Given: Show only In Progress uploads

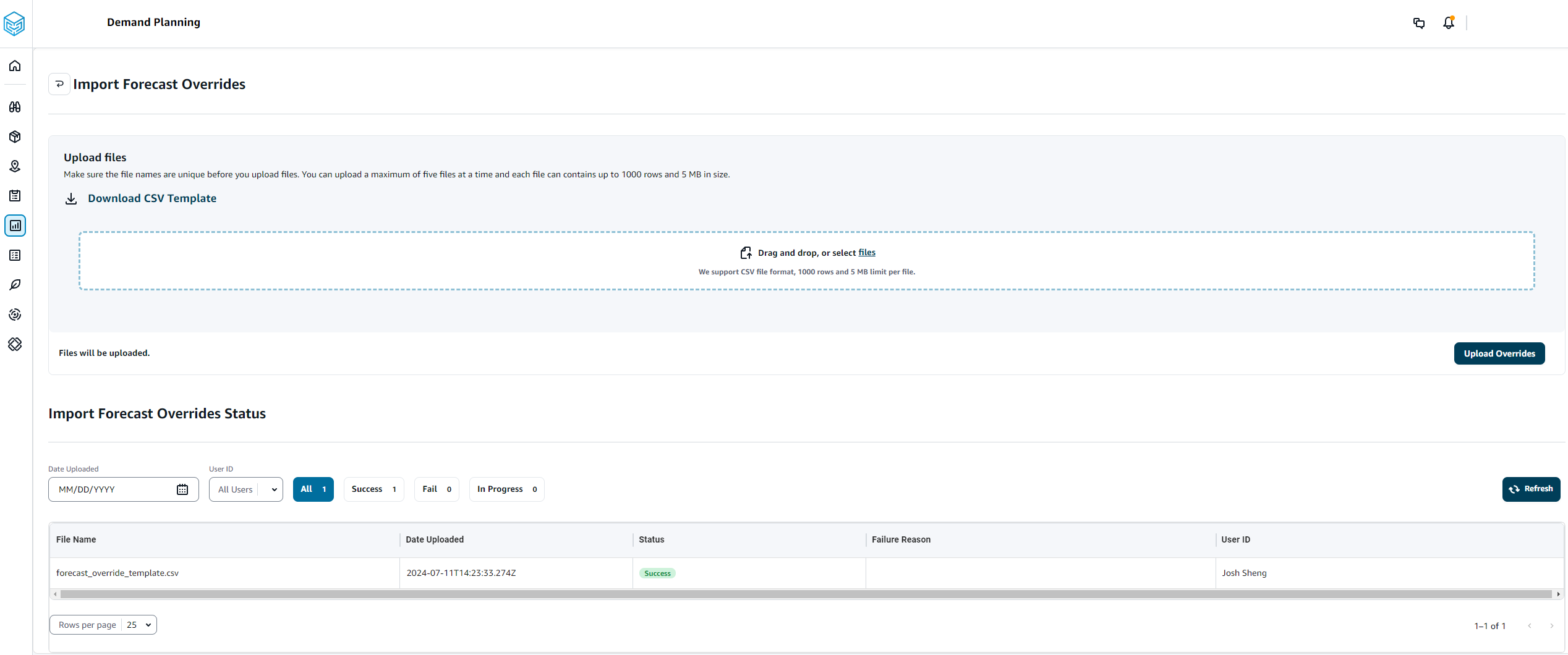Looking at the screenshot, I should click(x=506, y=489).
